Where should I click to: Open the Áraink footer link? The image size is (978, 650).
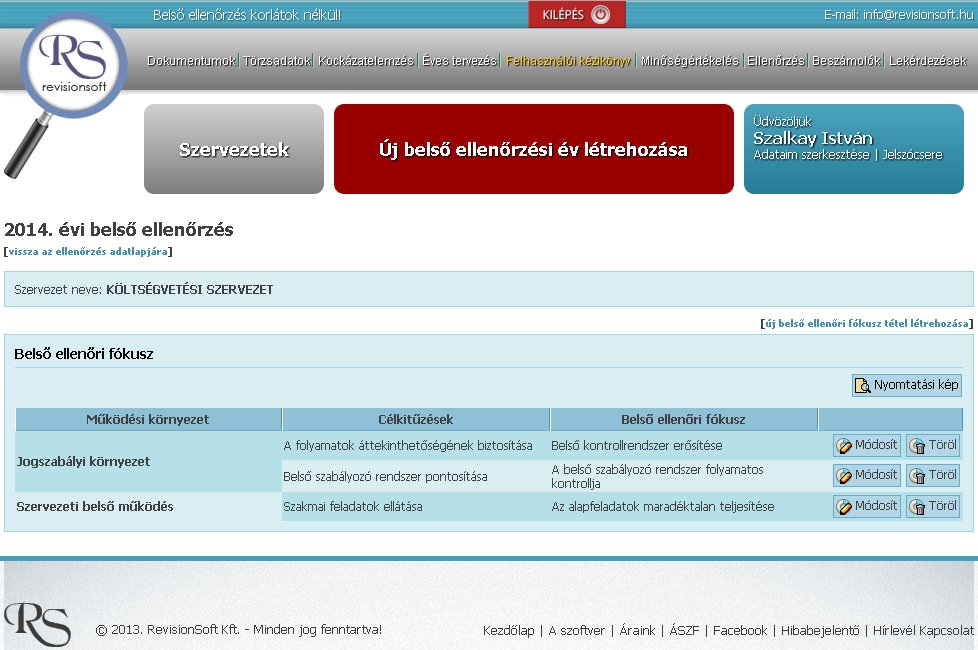click(637, 631)
